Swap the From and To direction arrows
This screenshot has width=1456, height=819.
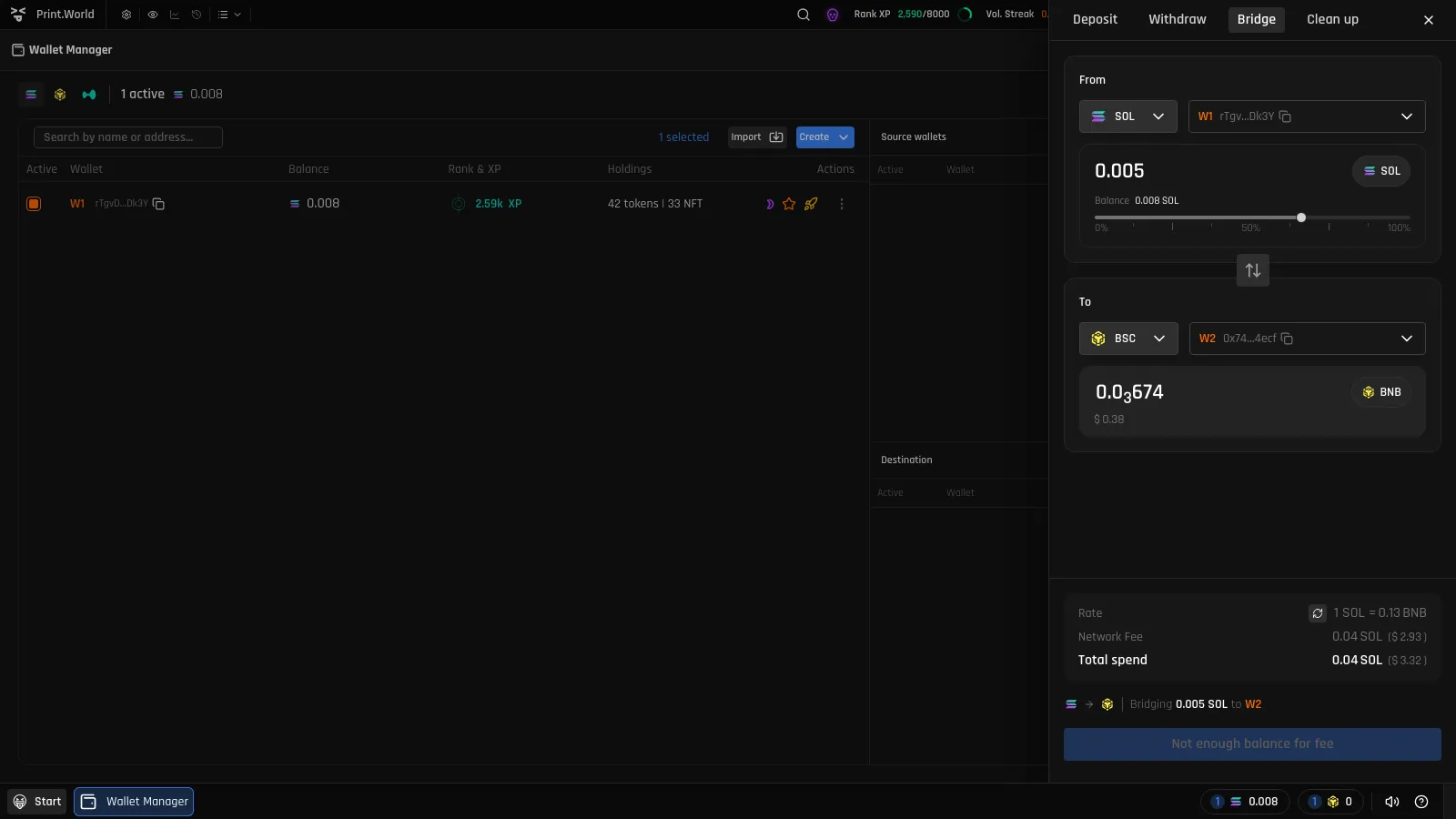(1253, 270)
